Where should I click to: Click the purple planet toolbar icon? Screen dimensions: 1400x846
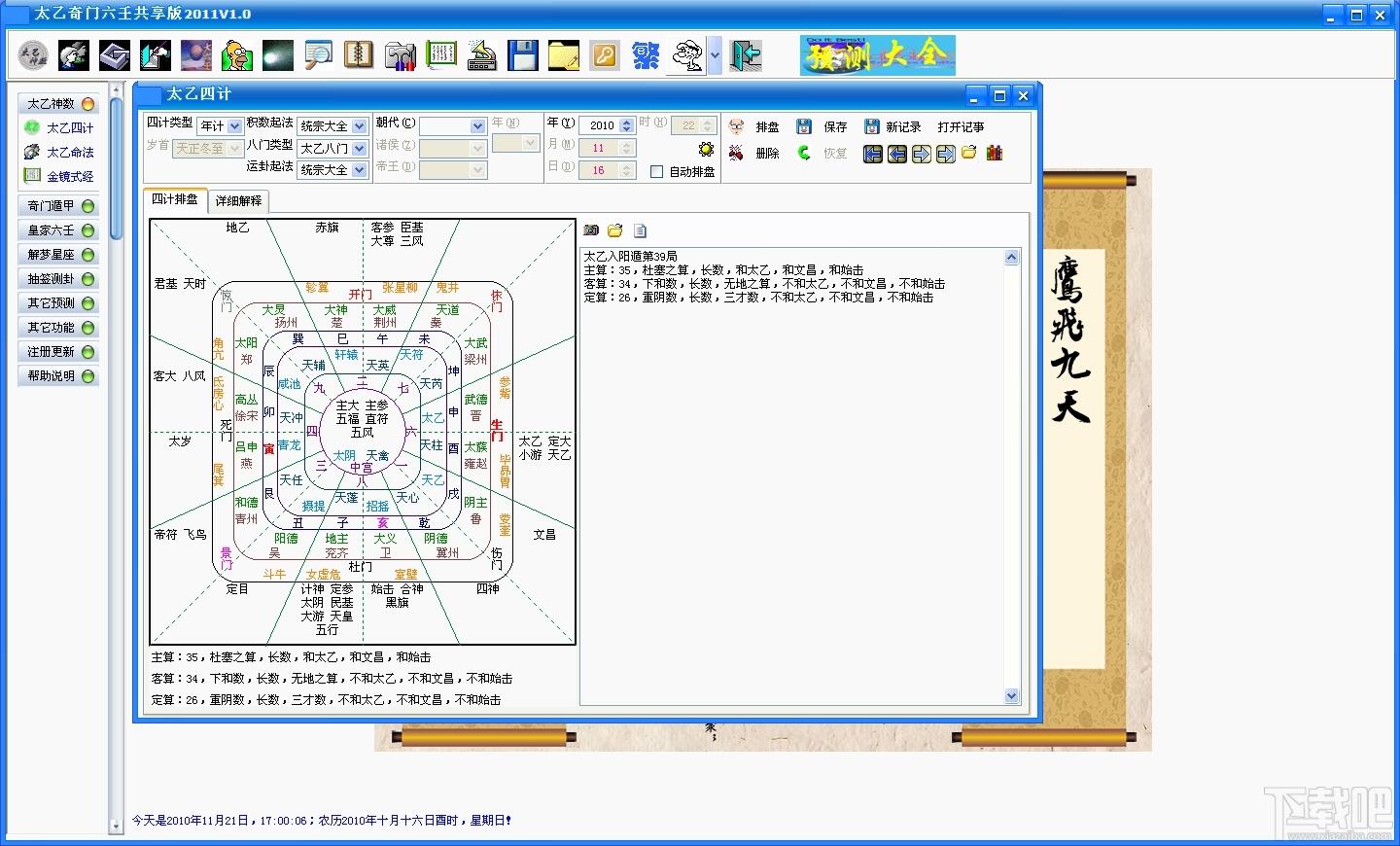(195, 55)
